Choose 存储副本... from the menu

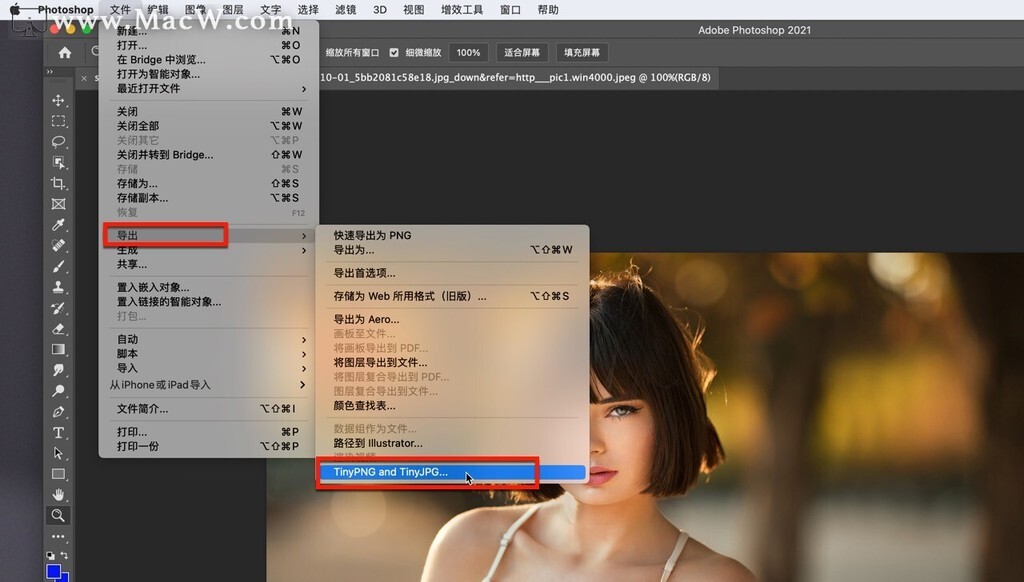pos(209,198)
